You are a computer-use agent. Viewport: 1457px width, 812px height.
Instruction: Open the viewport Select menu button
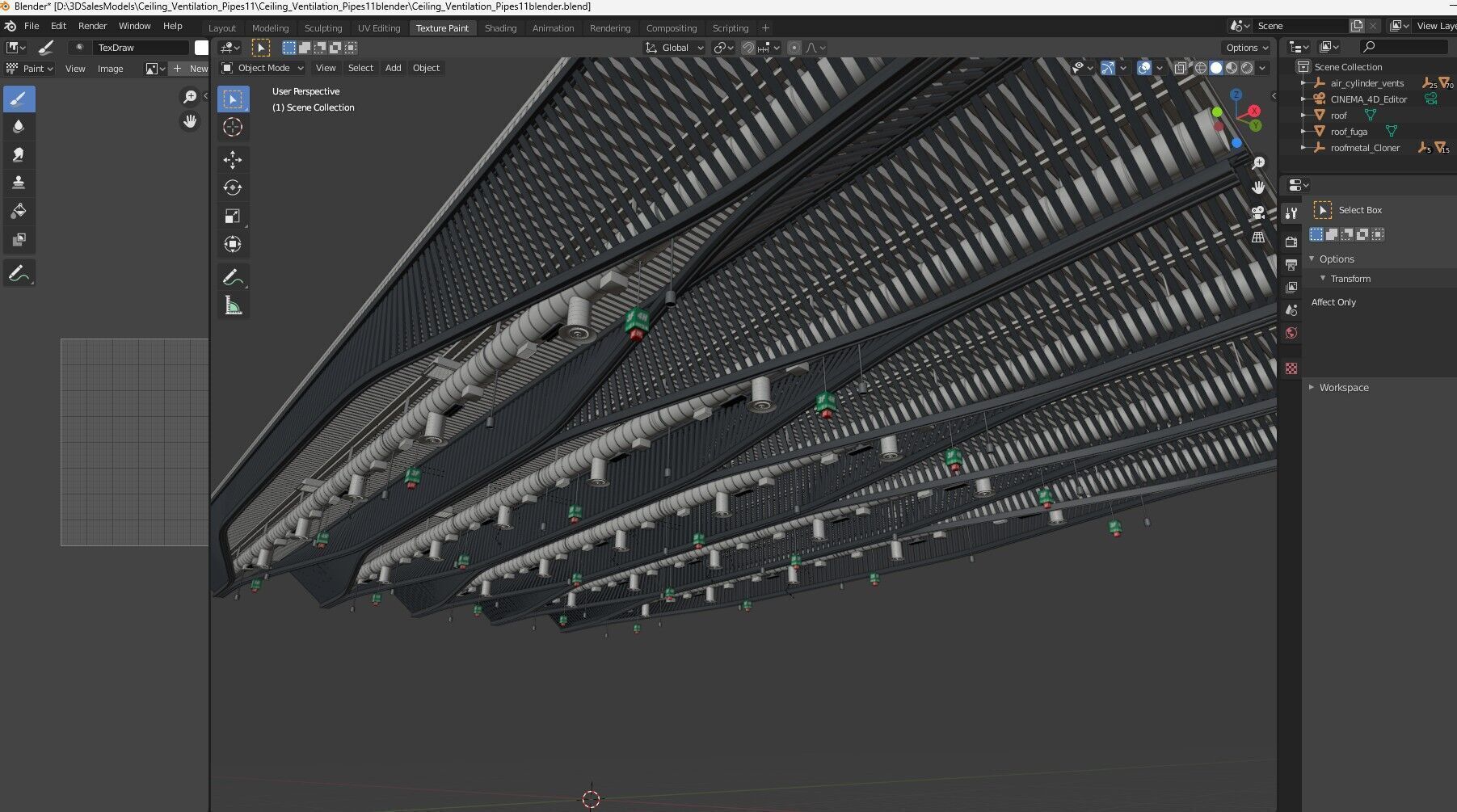(360, 68)
